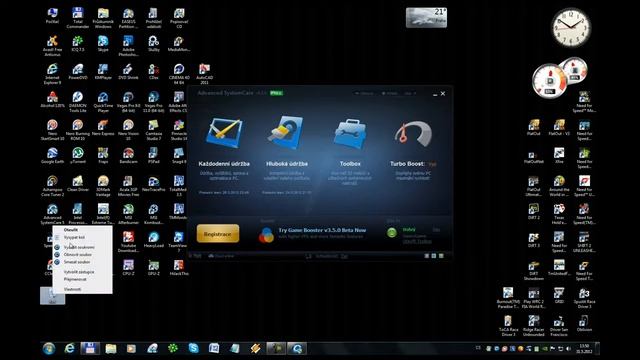Select the Driver San Francisco game shortcut

pos(559,326)
